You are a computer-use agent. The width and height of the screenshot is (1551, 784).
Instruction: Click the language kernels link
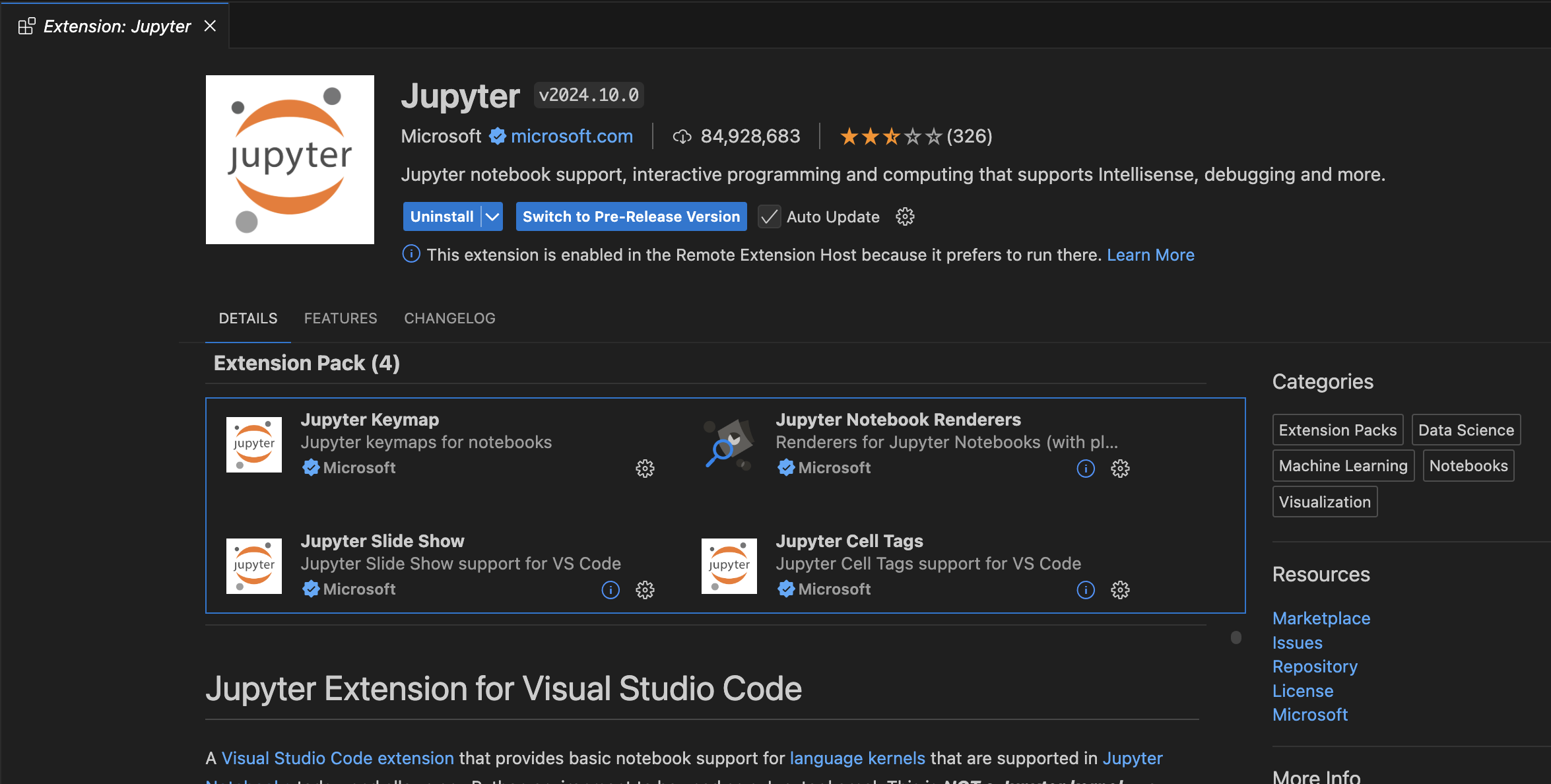point(857,758)
